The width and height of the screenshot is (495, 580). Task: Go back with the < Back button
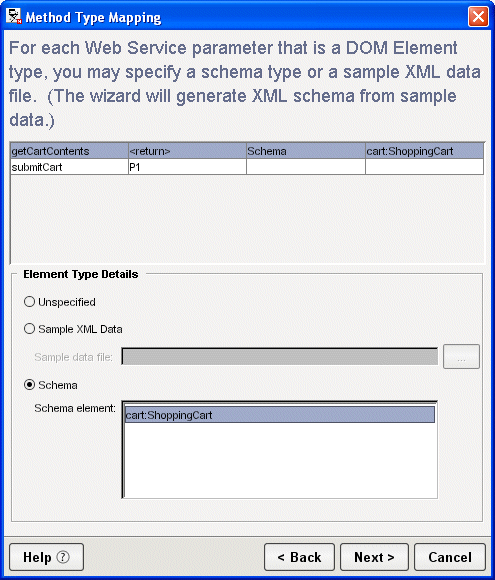(299, 557)
